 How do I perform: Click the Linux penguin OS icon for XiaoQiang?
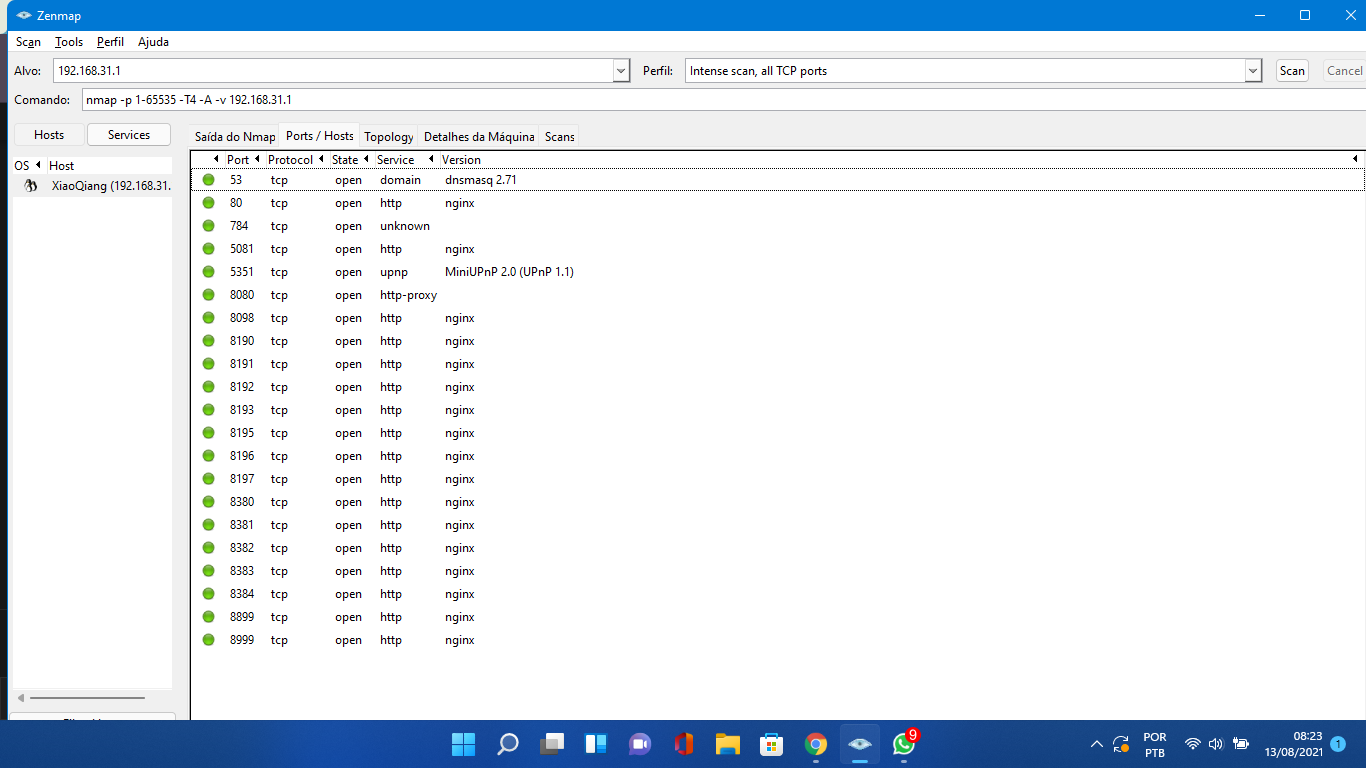click(x=31, y=186)
